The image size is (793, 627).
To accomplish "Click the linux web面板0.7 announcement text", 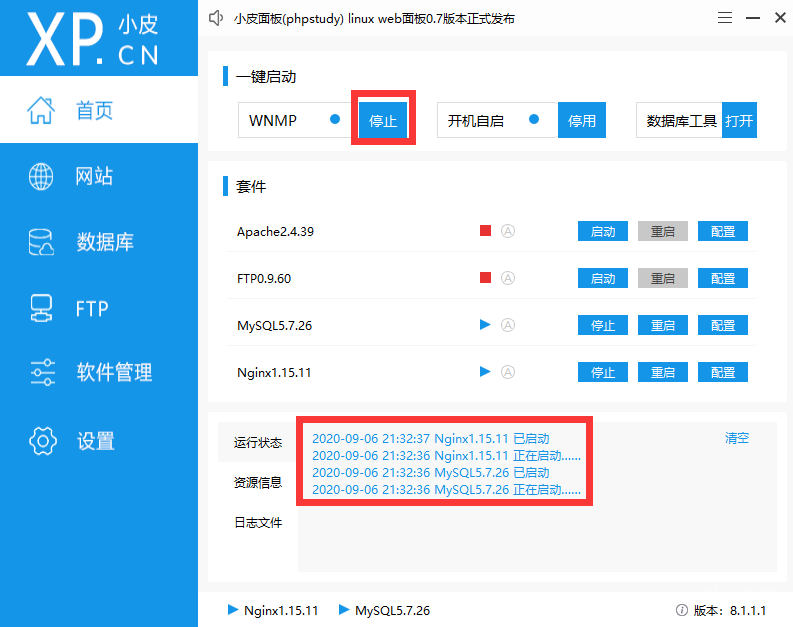I will click(x=374, y=19).
